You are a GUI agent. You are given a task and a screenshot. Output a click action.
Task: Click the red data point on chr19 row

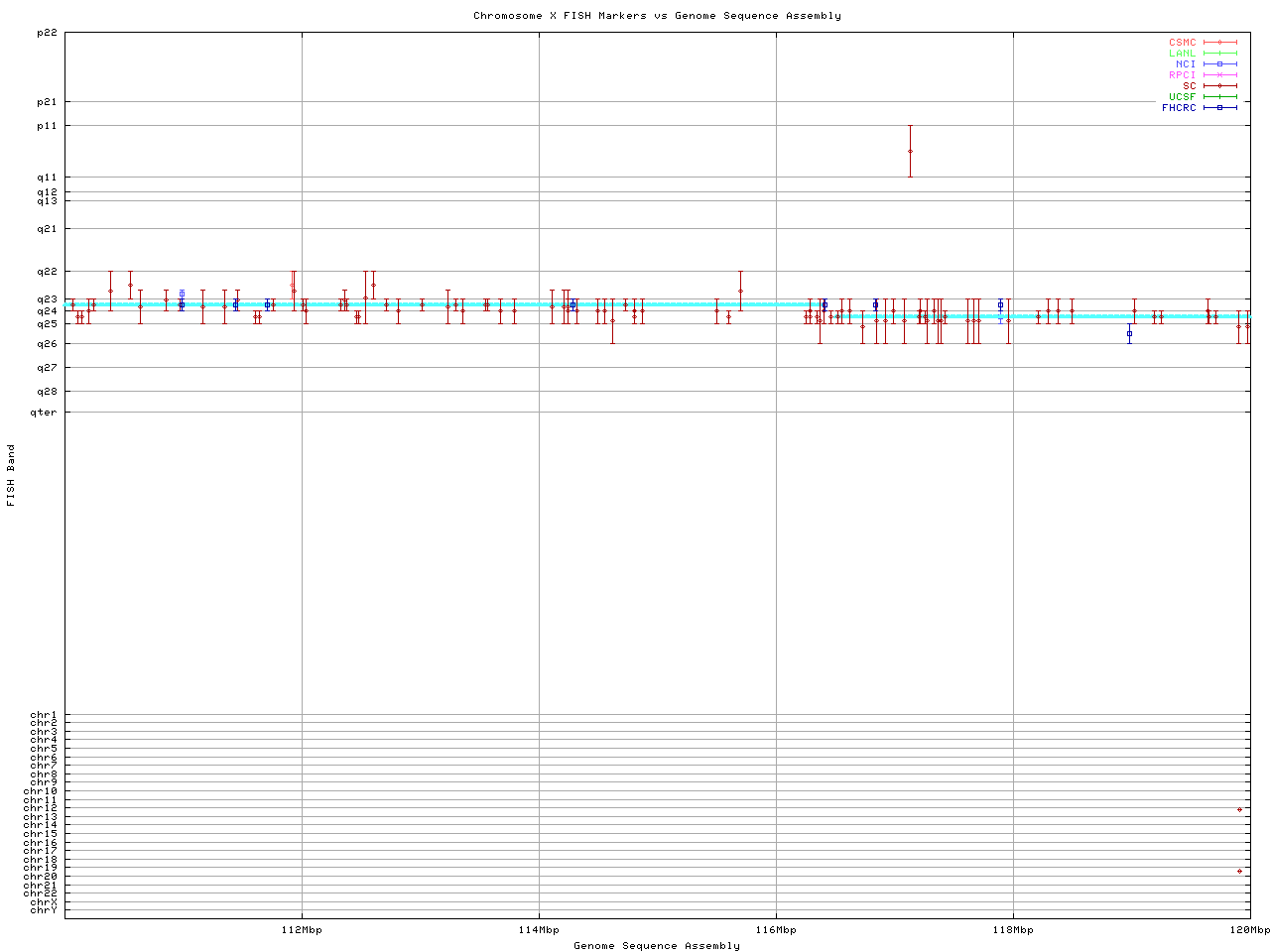pyautogui.click(x=1239, y=871)
